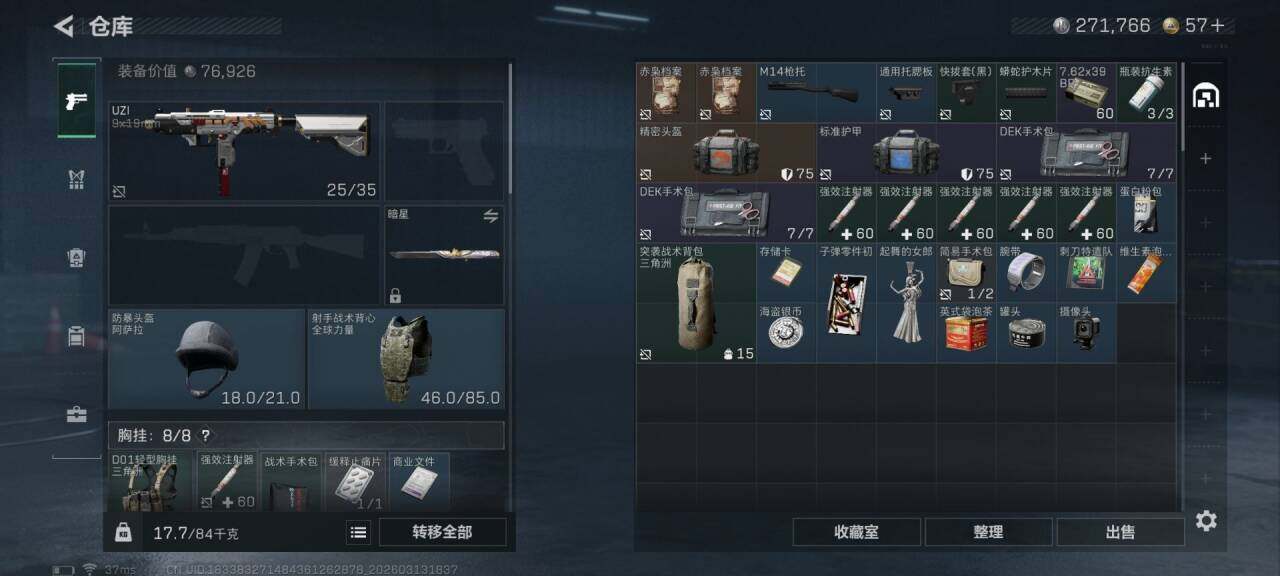Image resolution: width=1280 pixels, height=576 pixels.
Task: Open the chest rig sidebar icon
Action: tap(76, 179)
